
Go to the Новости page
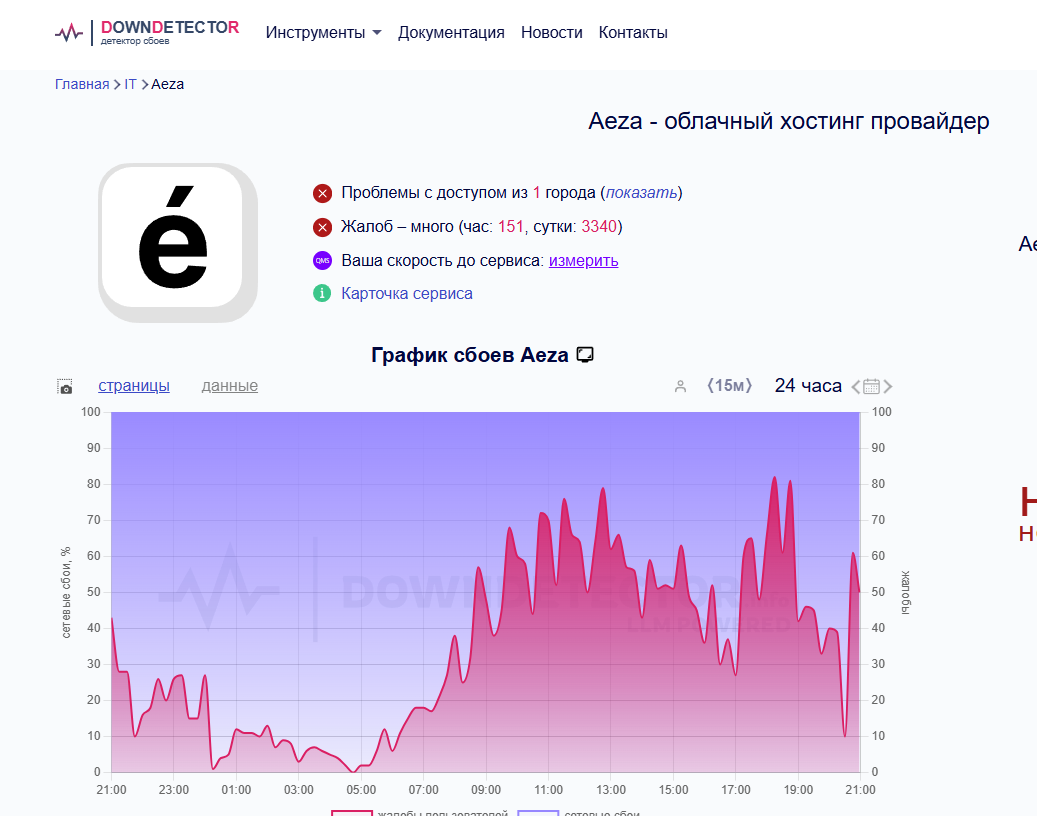click(x=552, y=32)
